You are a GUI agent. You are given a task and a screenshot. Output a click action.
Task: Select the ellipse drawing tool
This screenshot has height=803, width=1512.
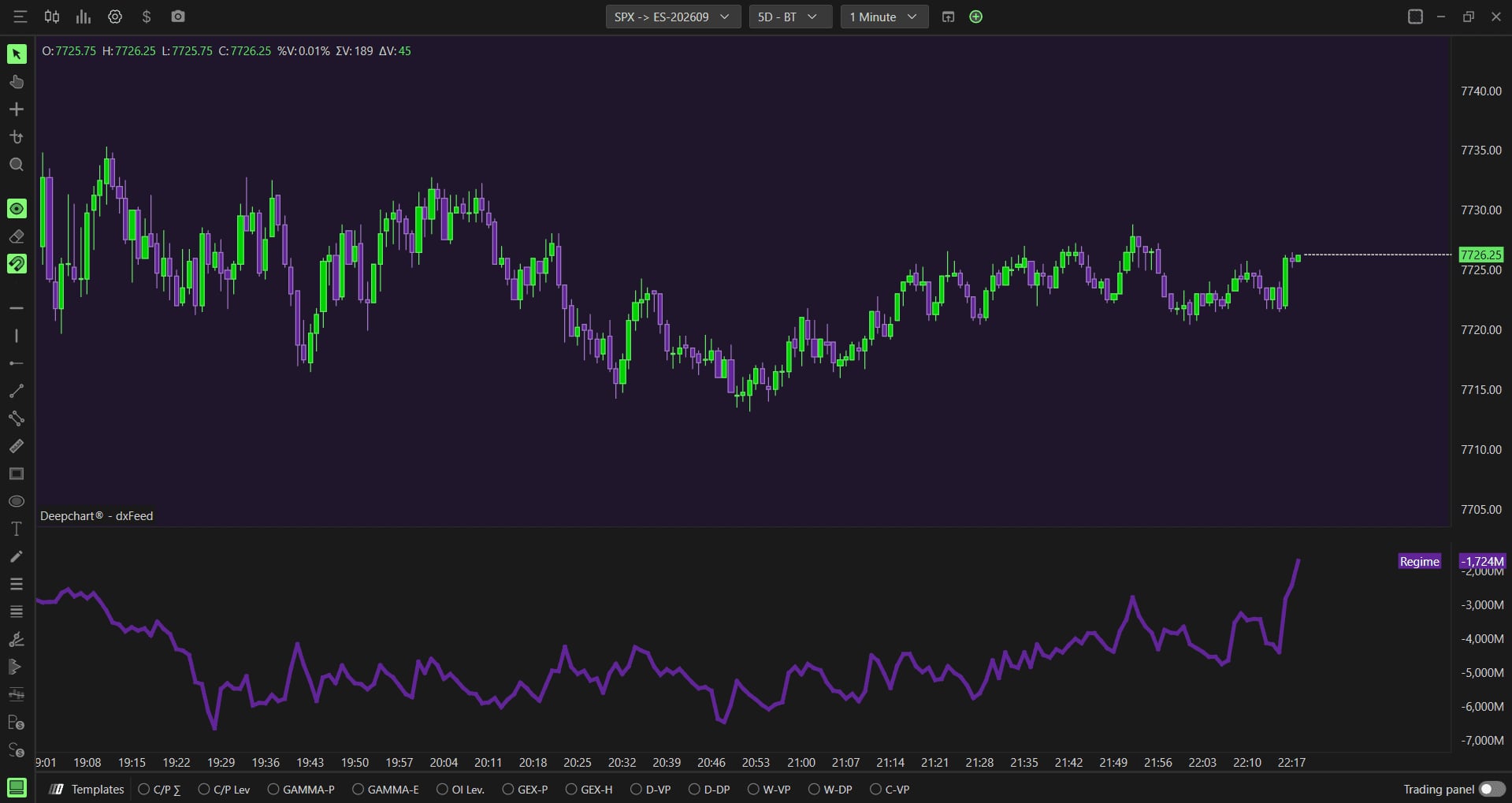(x=17, y=501)
